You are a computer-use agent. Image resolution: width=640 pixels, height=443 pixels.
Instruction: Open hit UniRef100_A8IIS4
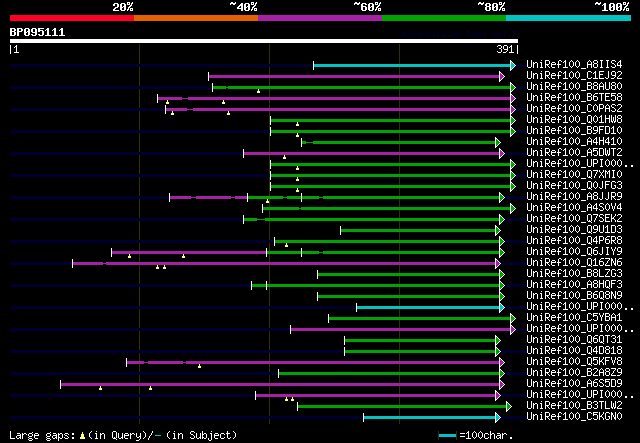574,65
